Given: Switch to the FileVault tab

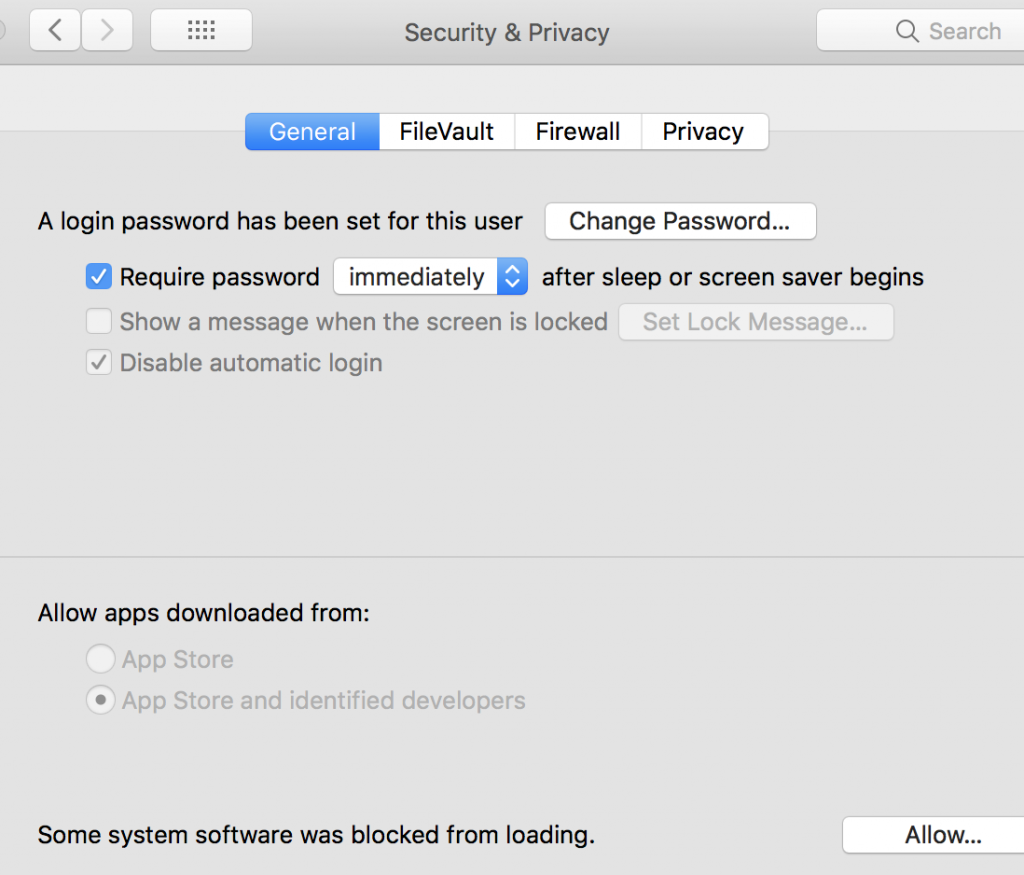Looking at the screenshot, I should coord(446,131).
